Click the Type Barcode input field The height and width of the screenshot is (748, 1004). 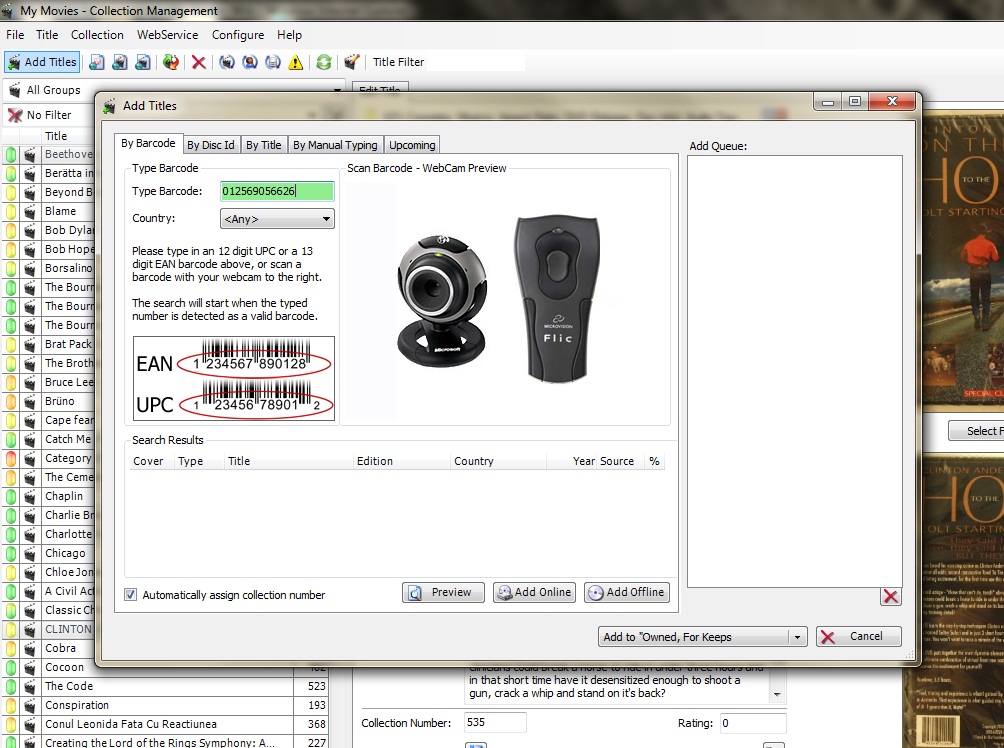277,191
